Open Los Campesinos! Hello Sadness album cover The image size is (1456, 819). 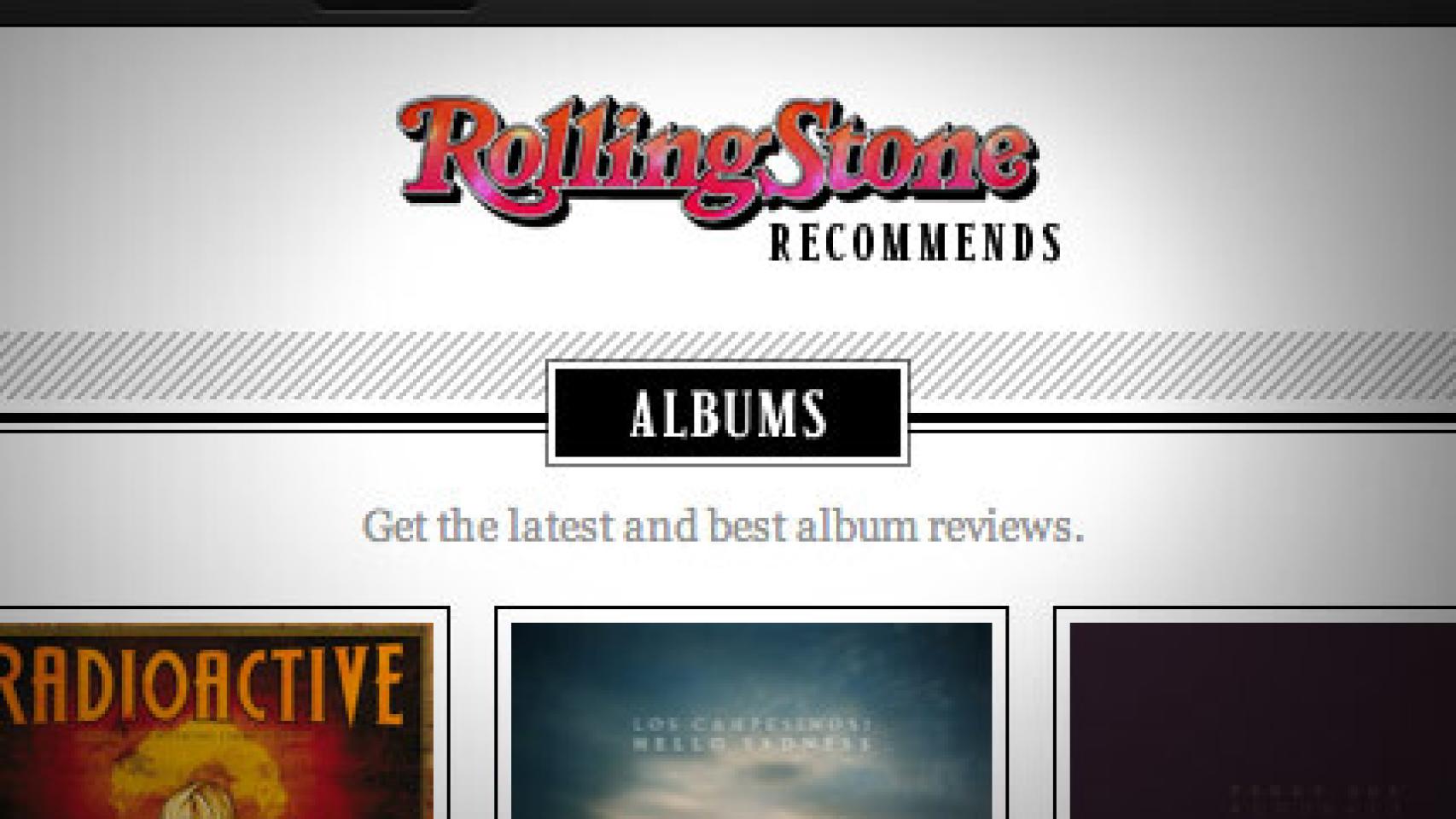point(751,721)
